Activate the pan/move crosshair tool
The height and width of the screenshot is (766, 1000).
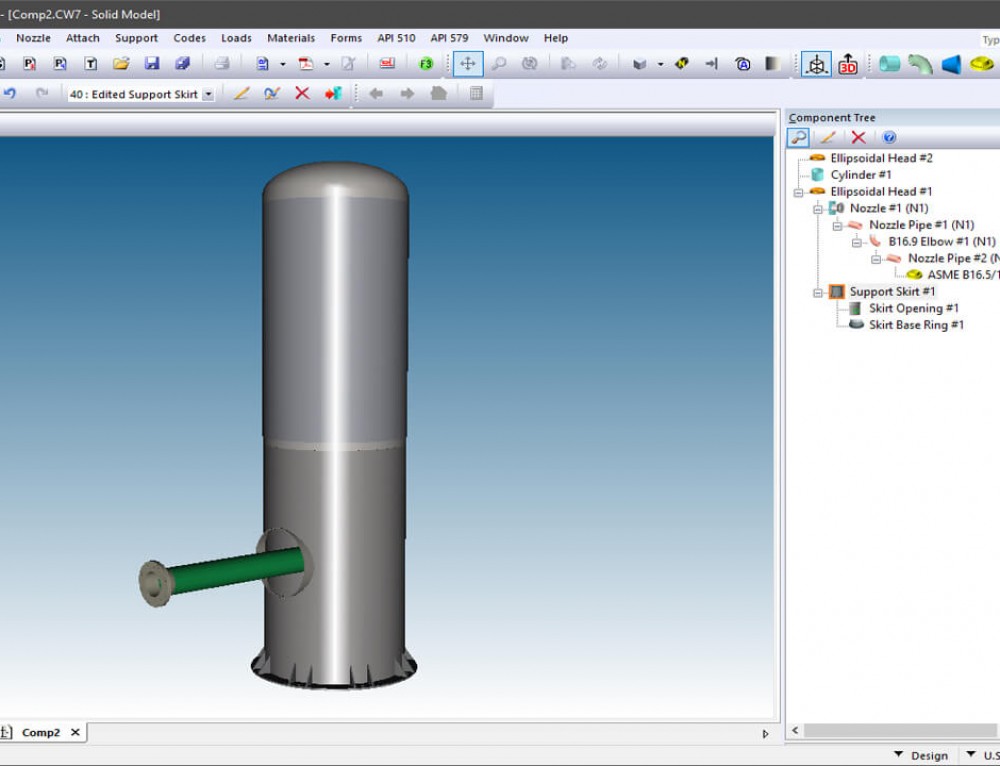467,63
